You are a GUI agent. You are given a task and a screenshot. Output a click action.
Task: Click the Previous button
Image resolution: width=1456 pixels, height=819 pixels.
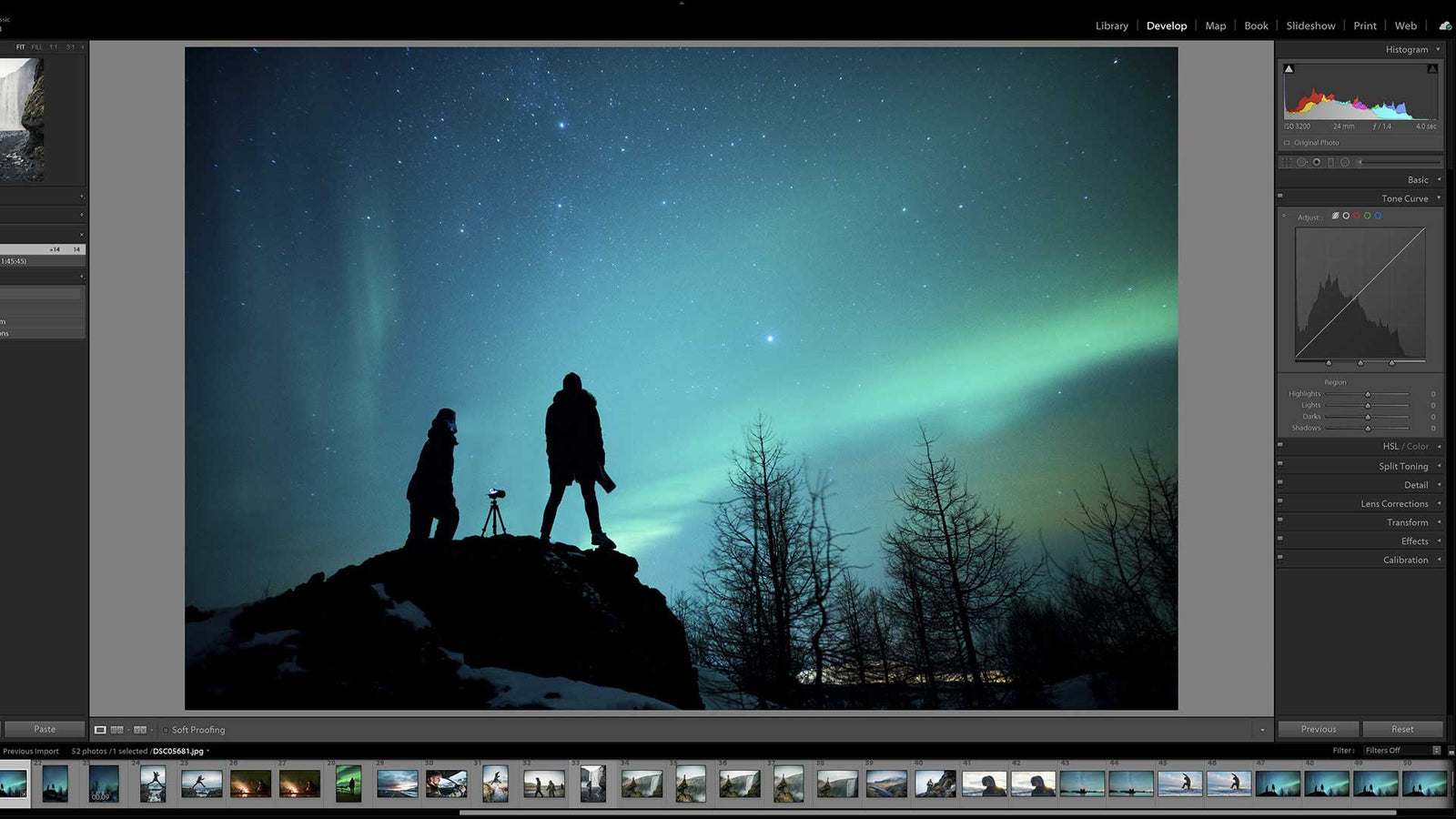pyautogui.click(x=1318, y=728)
